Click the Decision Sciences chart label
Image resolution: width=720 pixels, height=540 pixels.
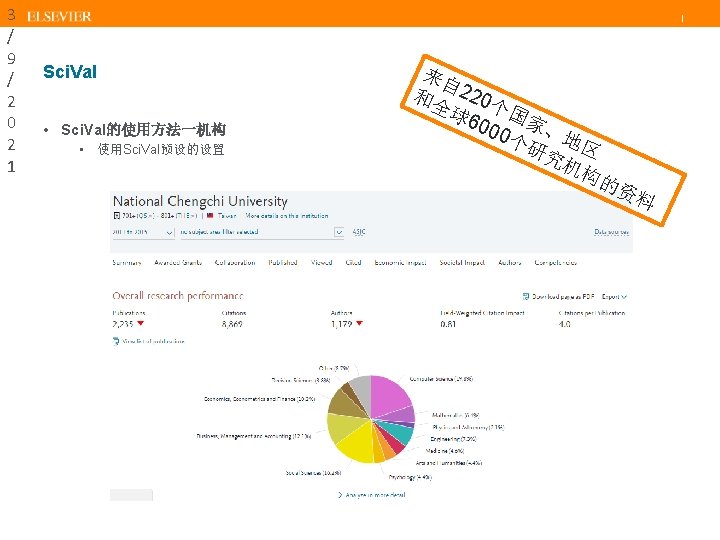(301, 380)
